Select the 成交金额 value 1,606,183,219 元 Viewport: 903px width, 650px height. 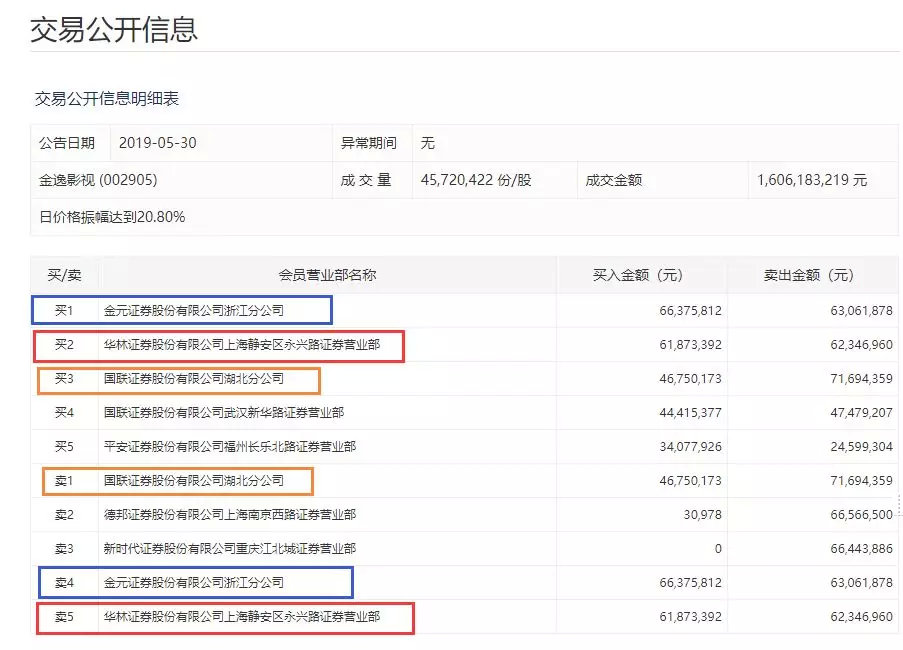click(x=812, y=180)
